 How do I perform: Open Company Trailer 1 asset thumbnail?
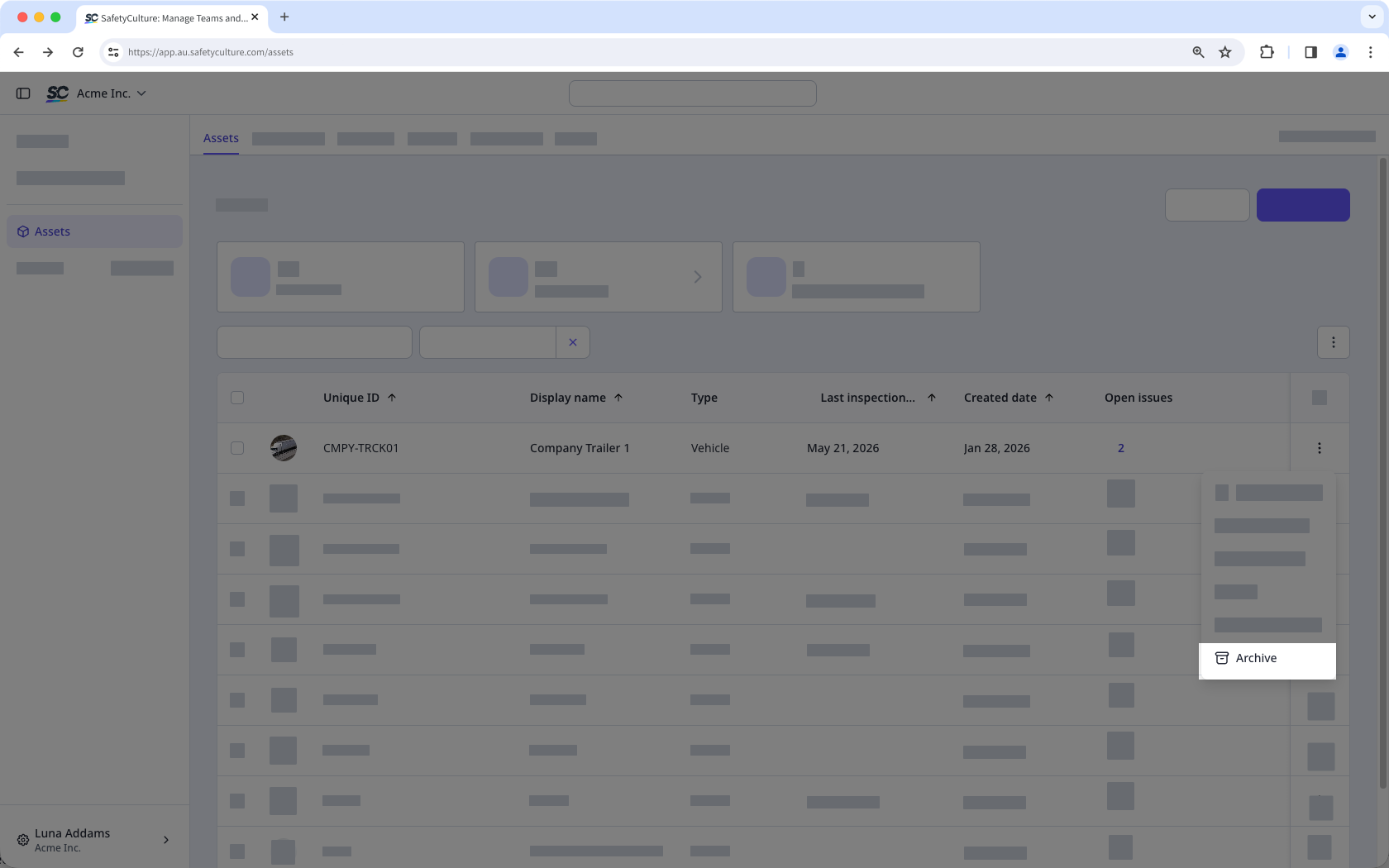pos(284,448)
